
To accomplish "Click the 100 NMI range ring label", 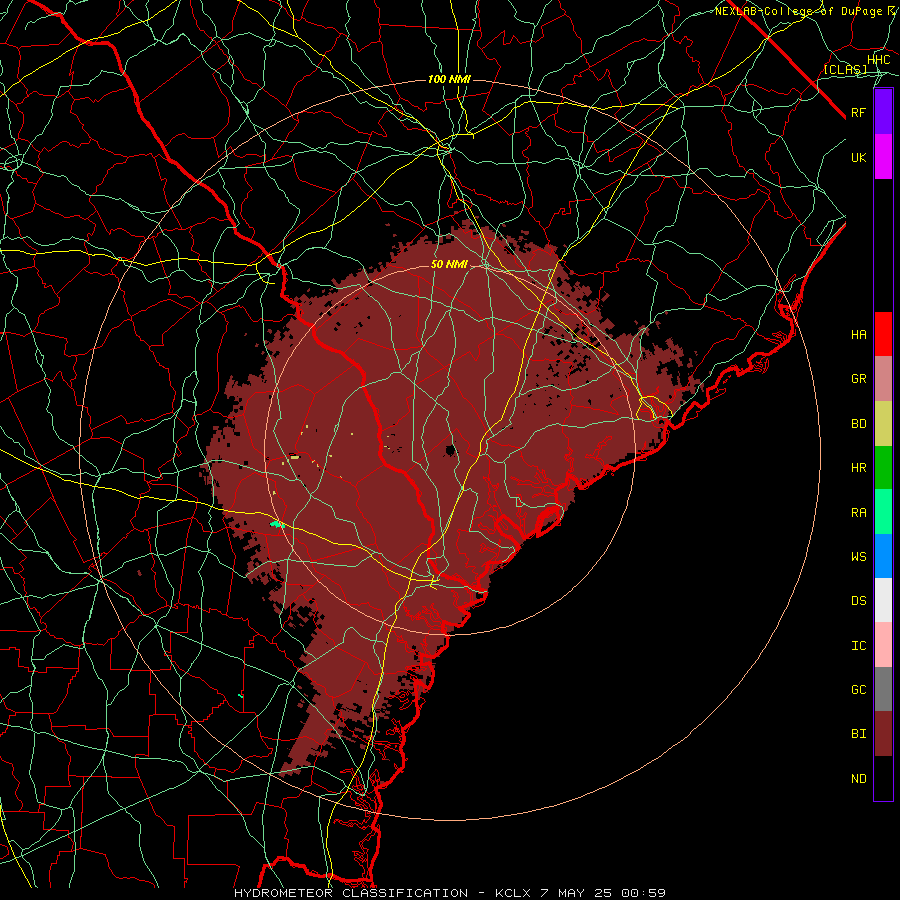I will pos(449,79).
